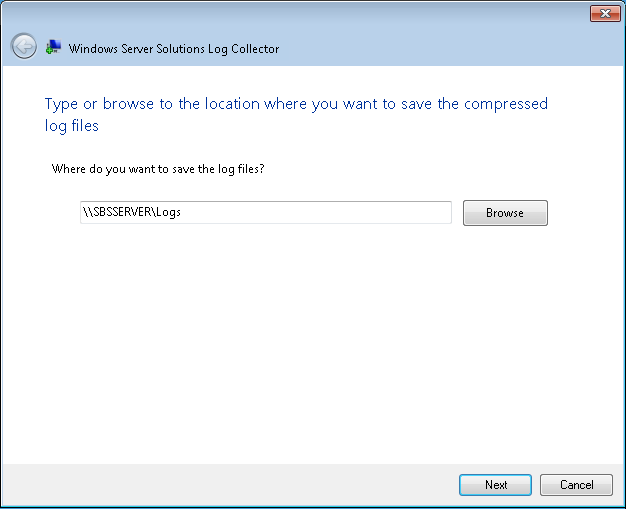This screenshot has height=509, width=626.
Task: Click the Log Collector app icon
Action: click(x=53, y=47)
